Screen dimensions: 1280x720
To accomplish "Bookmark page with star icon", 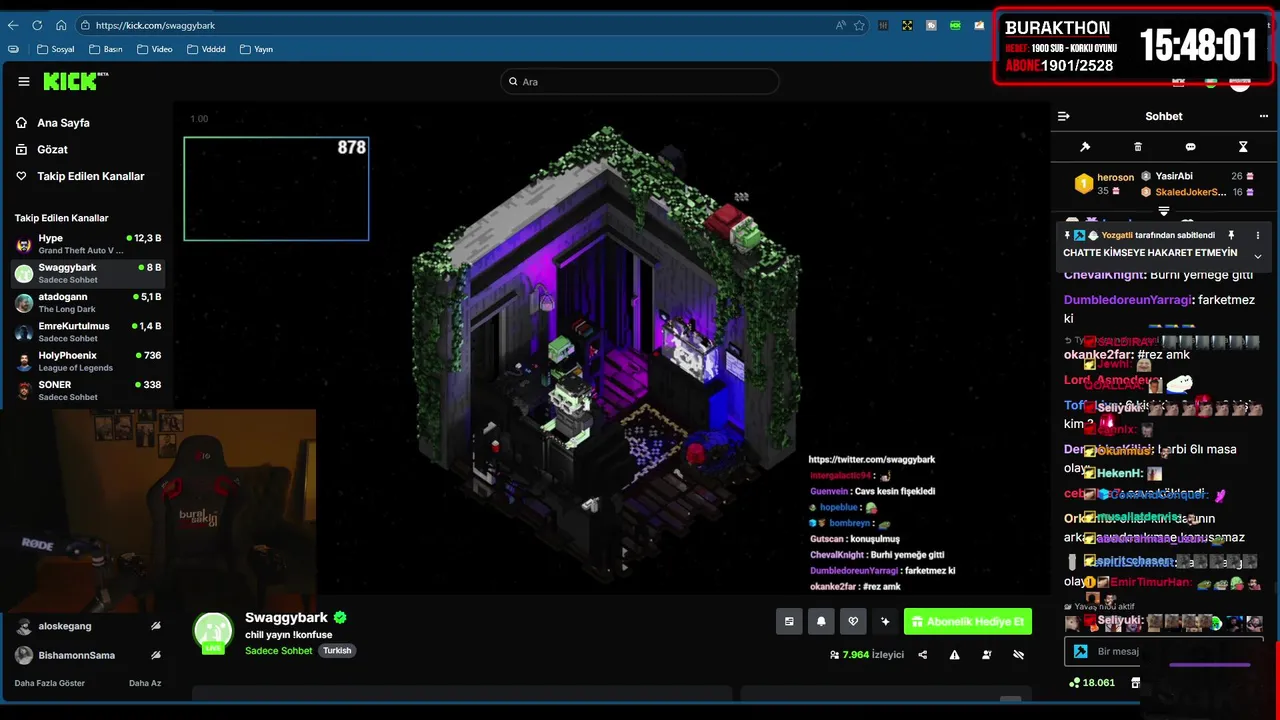I will (x=859, y=25).
